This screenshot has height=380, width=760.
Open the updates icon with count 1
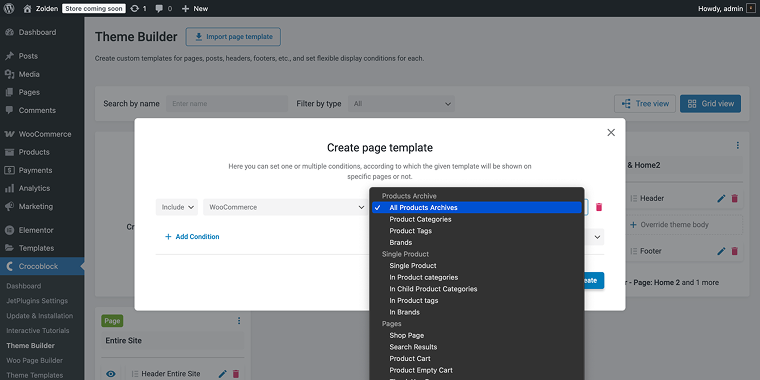(x=138, y=8)
